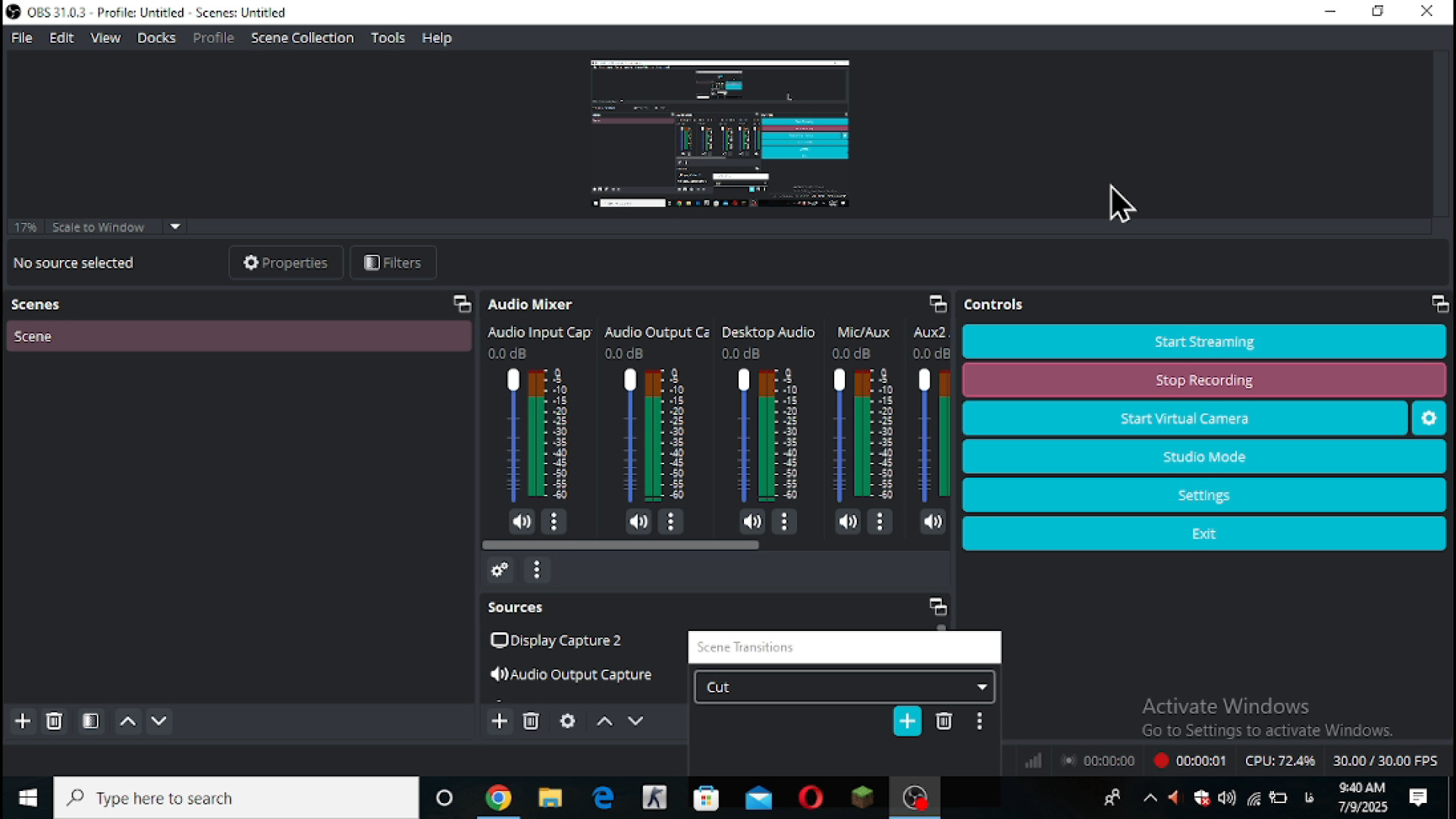Remove selected scene with trash icon

[x=54, y=721]
